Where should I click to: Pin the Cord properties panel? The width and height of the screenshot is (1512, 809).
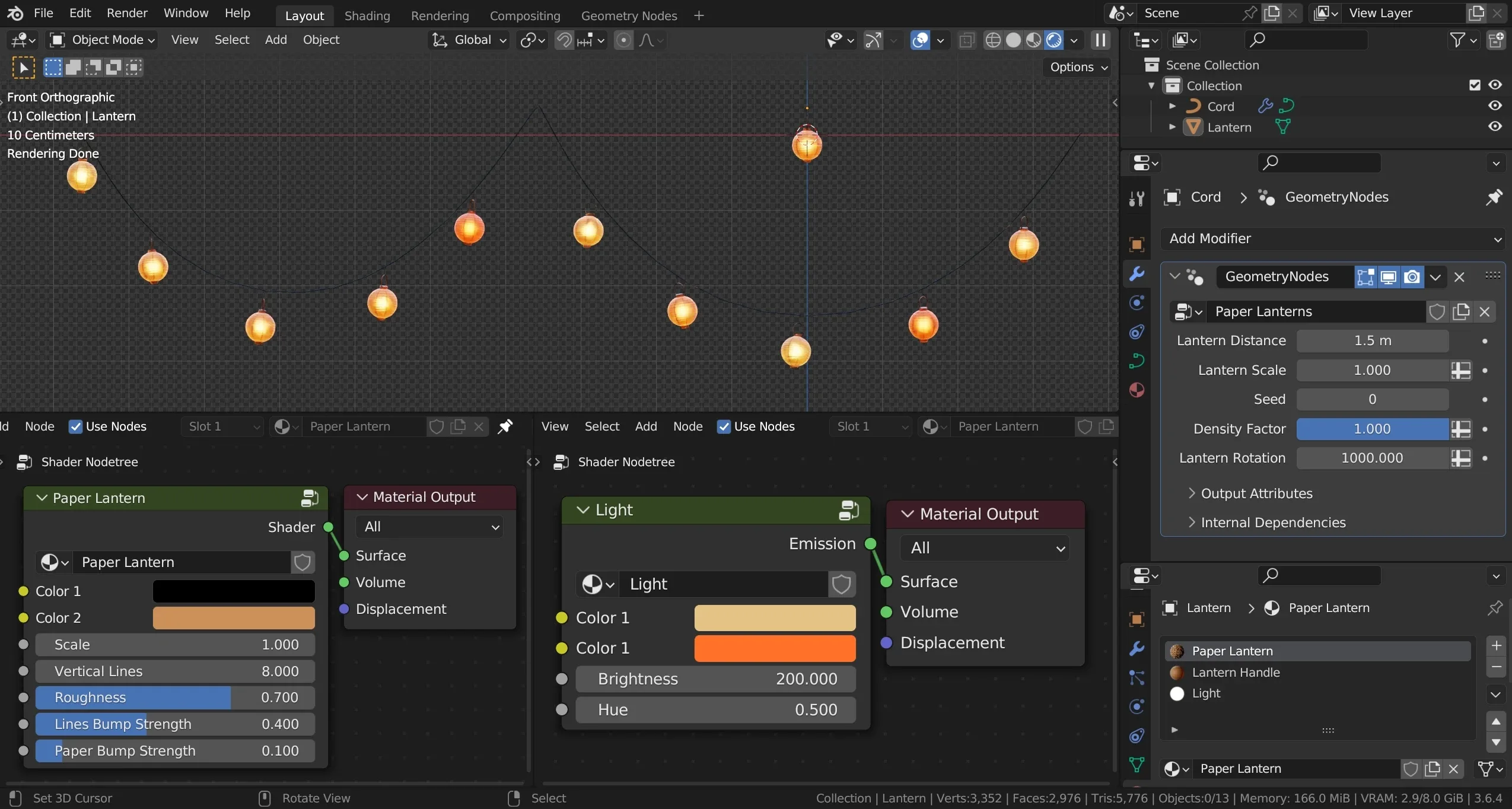[x=1494, y=197]
